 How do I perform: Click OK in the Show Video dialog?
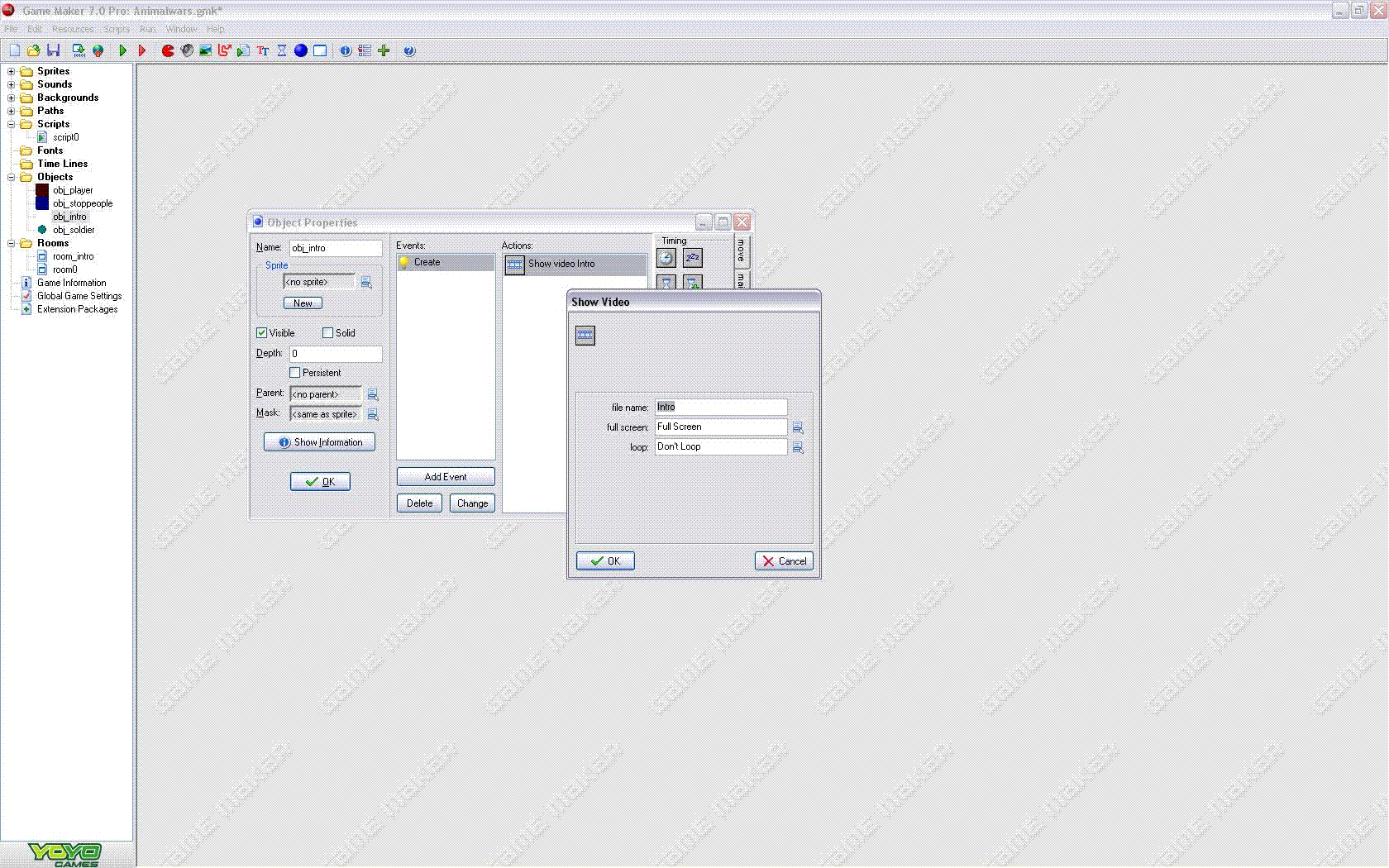605,561
